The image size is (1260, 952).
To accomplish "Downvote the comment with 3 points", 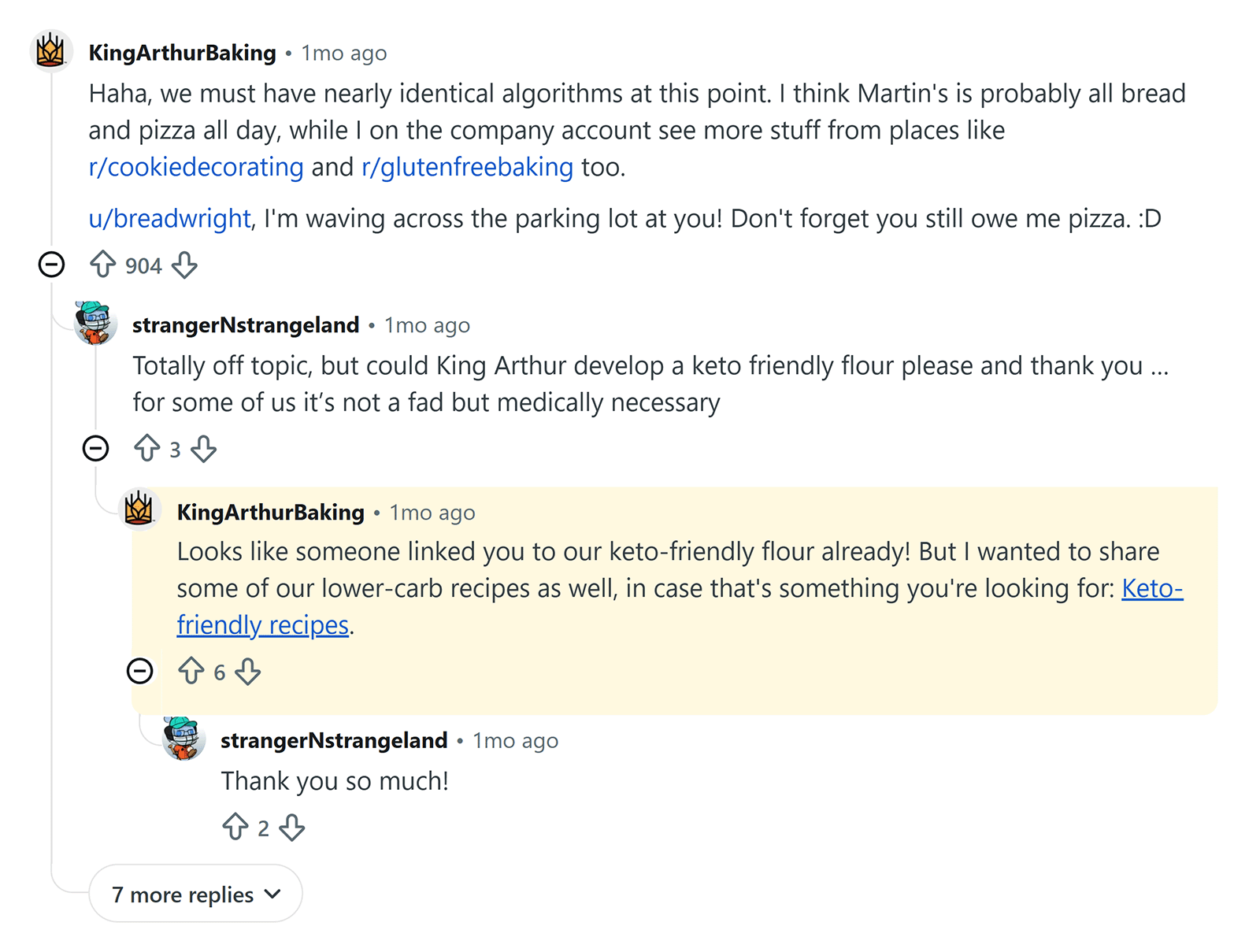I will point(205,450).
